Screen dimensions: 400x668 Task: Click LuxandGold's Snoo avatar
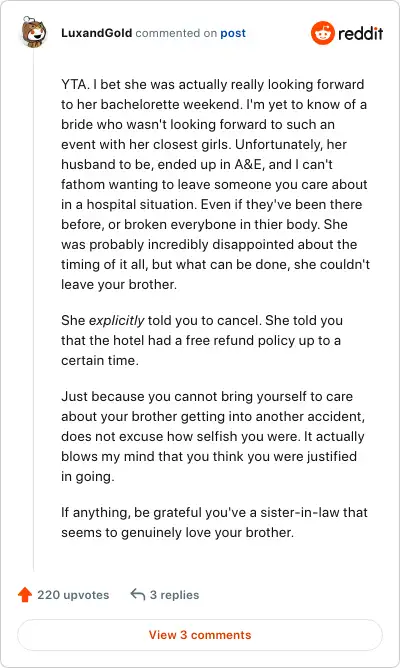pos(34,32)
